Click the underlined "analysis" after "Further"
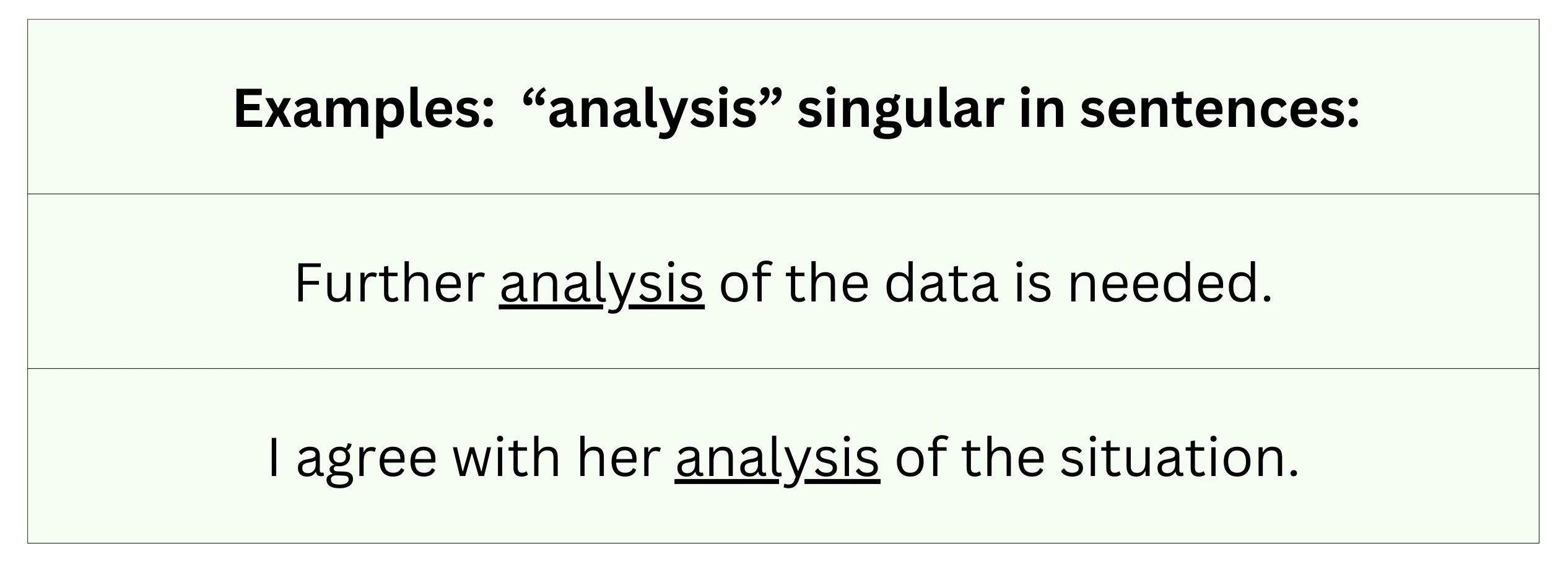Screen dimensions: 1568x580 point(601,284)
